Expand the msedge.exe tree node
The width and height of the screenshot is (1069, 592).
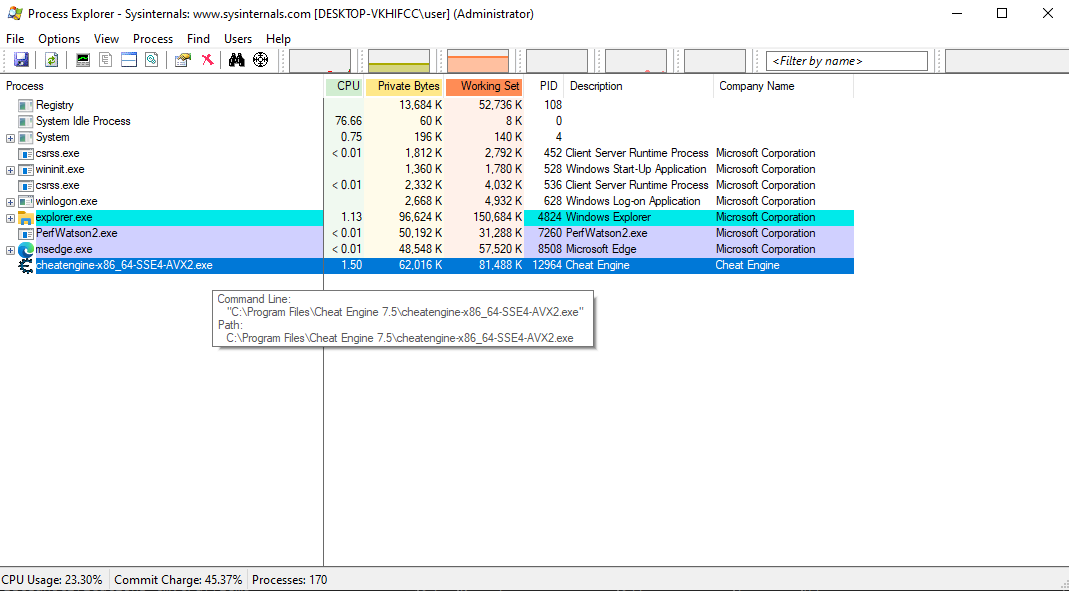10,250
